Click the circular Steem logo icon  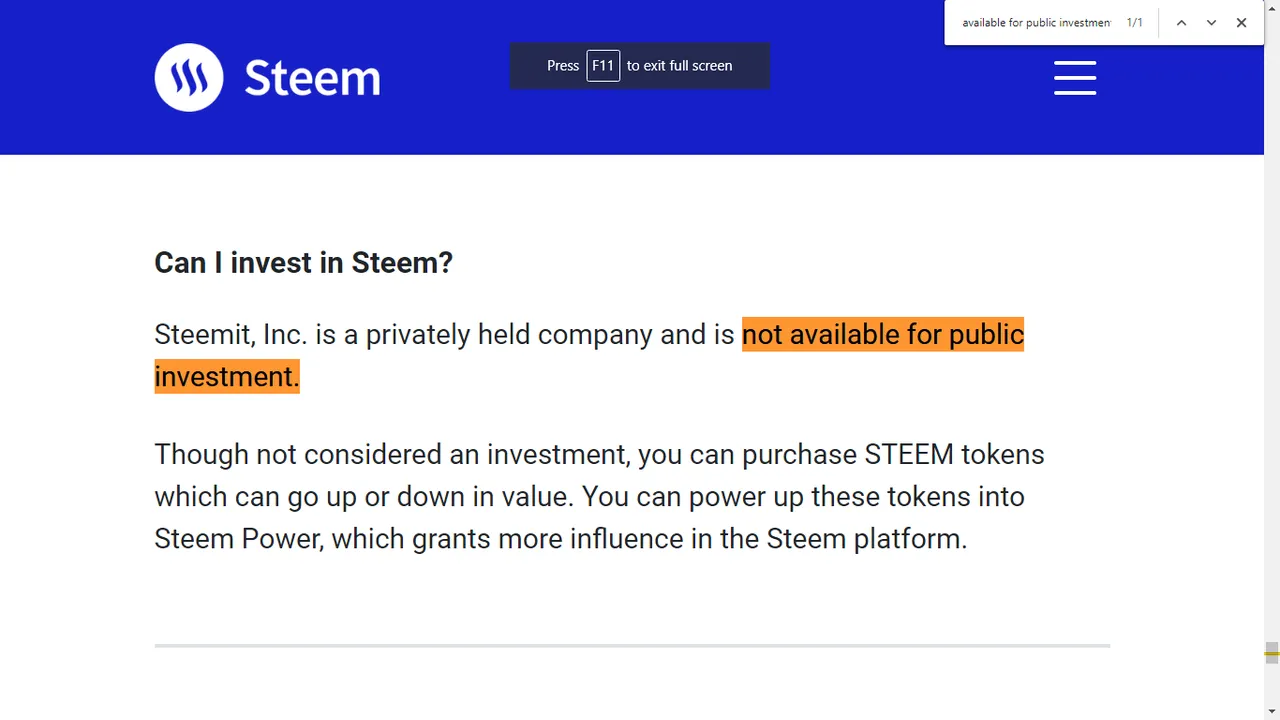189,77
